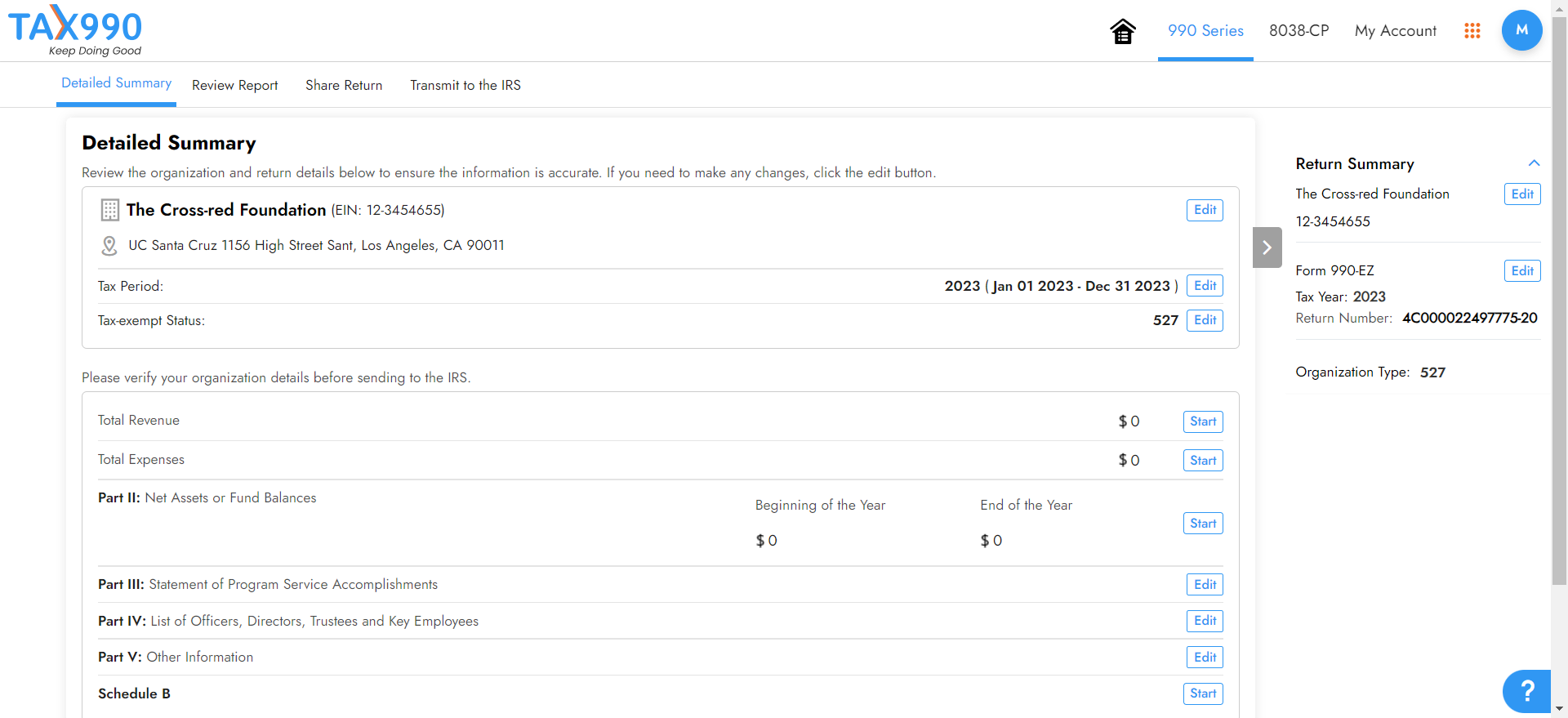Click the page vertical scrollbar
Image resolution: width=1568 pixels, height=718 pixels.
1559,327
